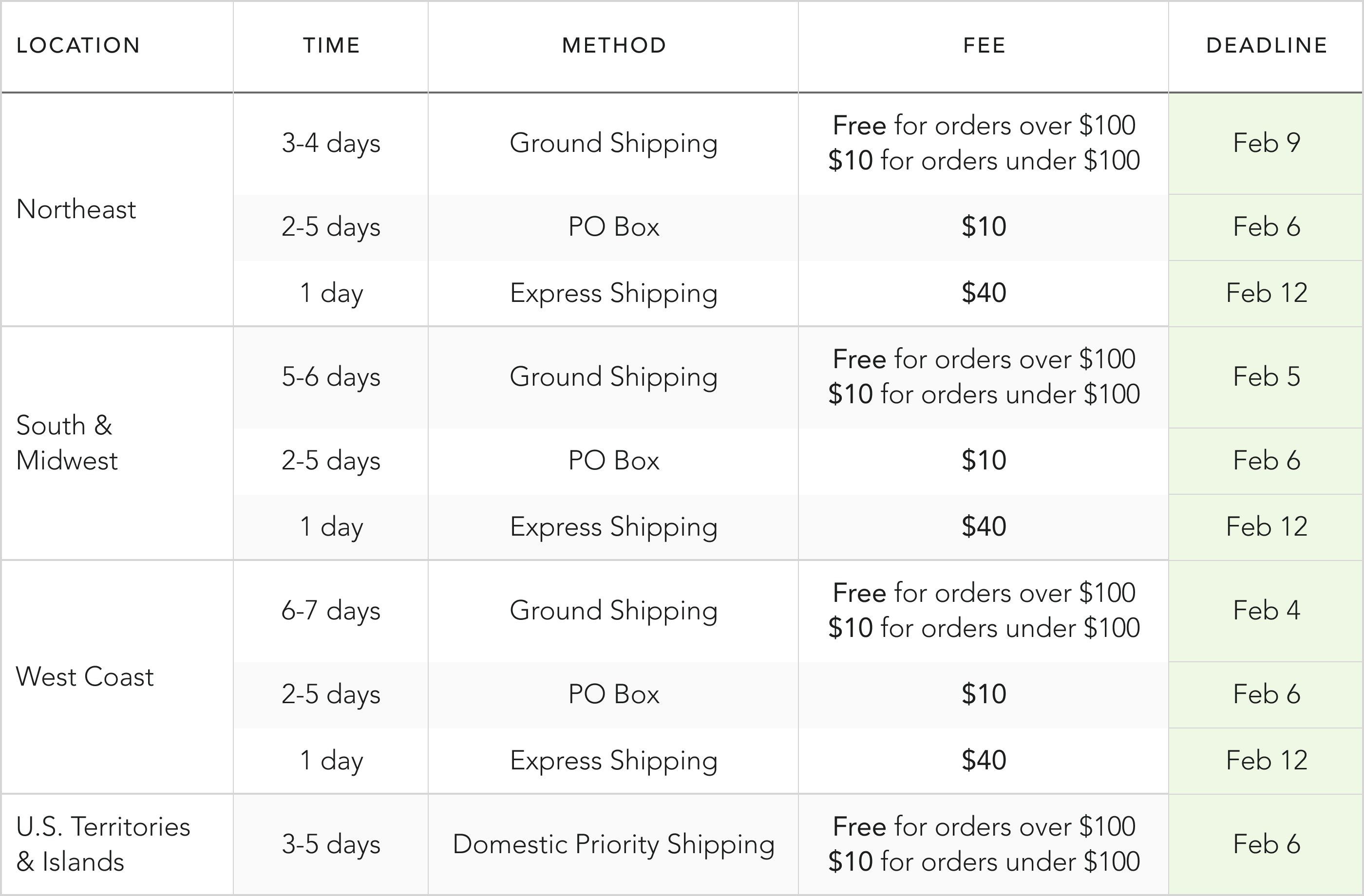The height and width of the screenshot is (896, 1364).
Task: Select the South & Midwest location cell
Action: 67,443
